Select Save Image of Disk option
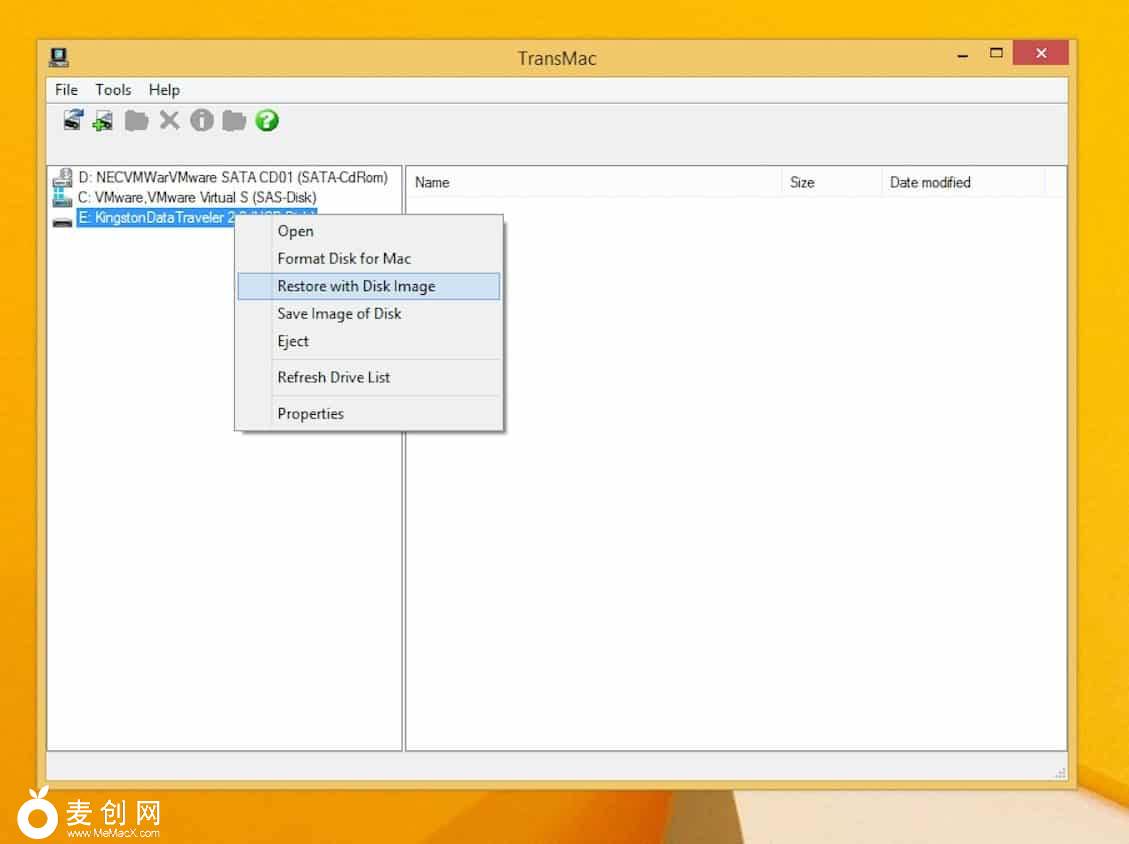This screenshot has height=844, width=1129. pos(339,314)
